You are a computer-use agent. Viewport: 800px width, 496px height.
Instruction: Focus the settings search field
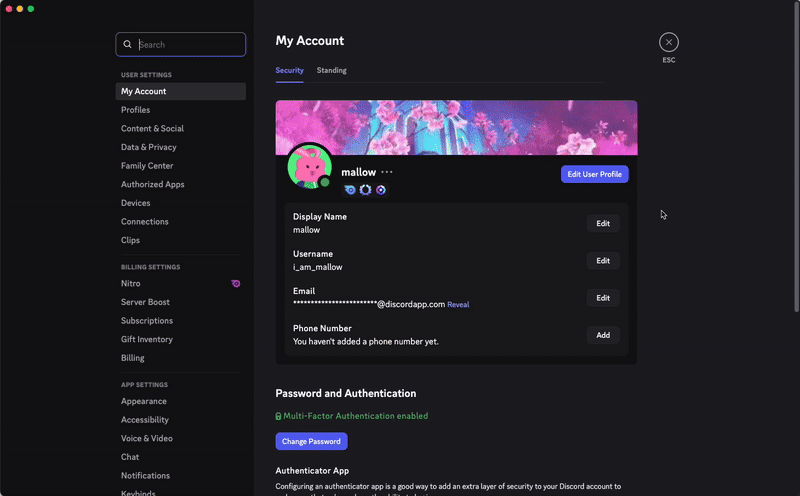point(188,44)
